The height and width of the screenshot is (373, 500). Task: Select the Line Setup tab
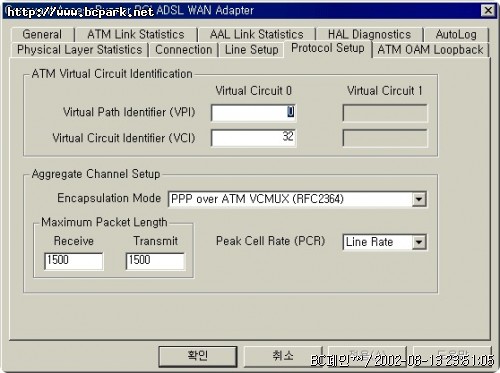point(251,50)
